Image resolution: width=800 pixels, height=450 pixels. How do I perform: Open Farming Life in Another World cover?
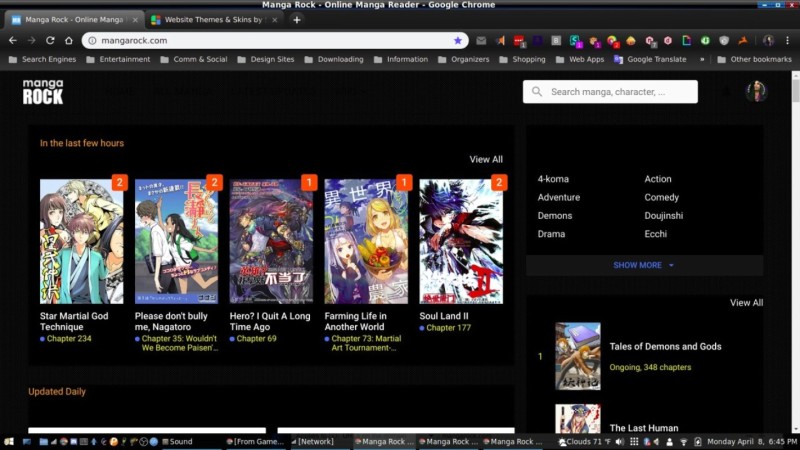[366, 241]
